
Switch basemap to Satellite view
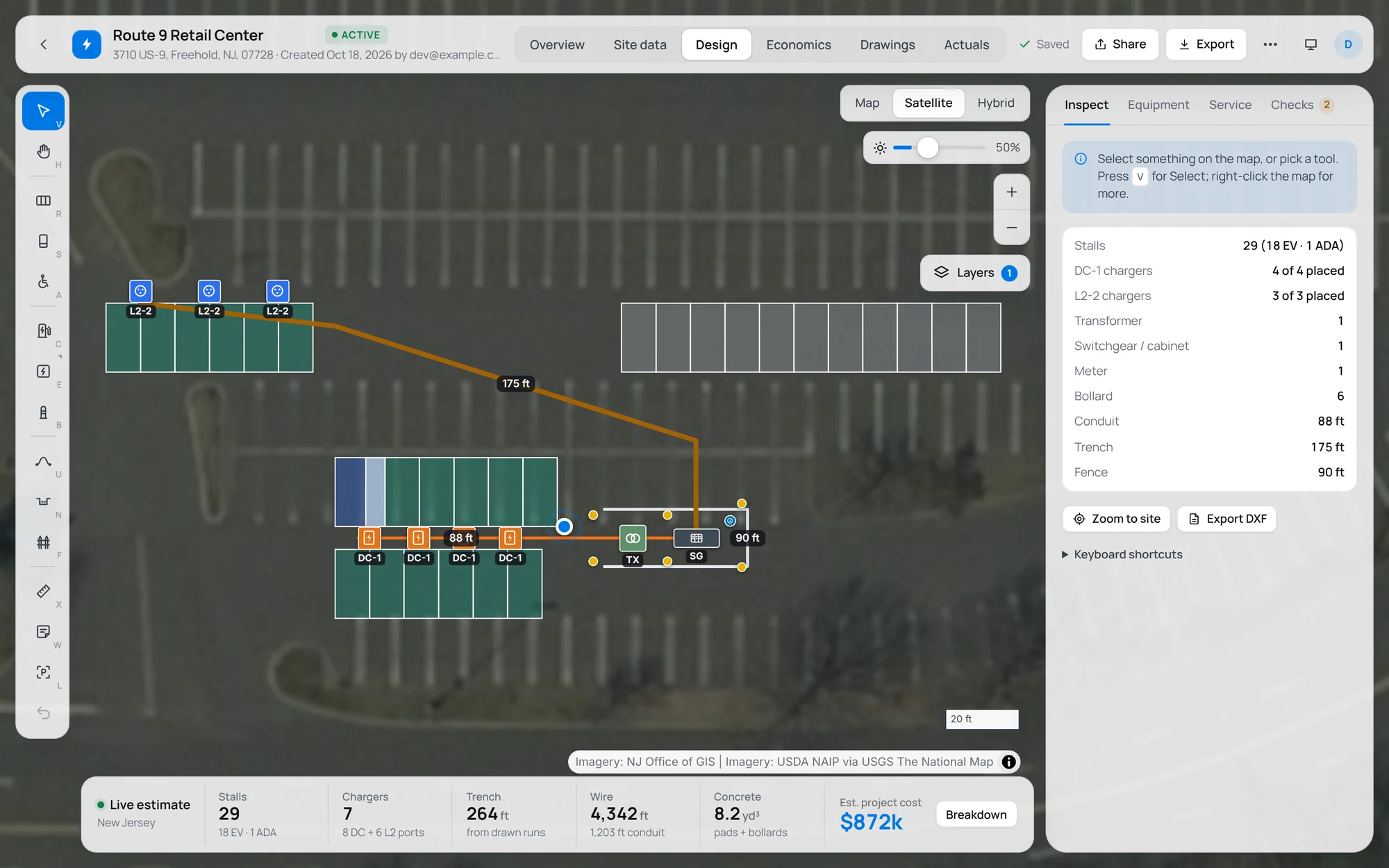[928, 103]
